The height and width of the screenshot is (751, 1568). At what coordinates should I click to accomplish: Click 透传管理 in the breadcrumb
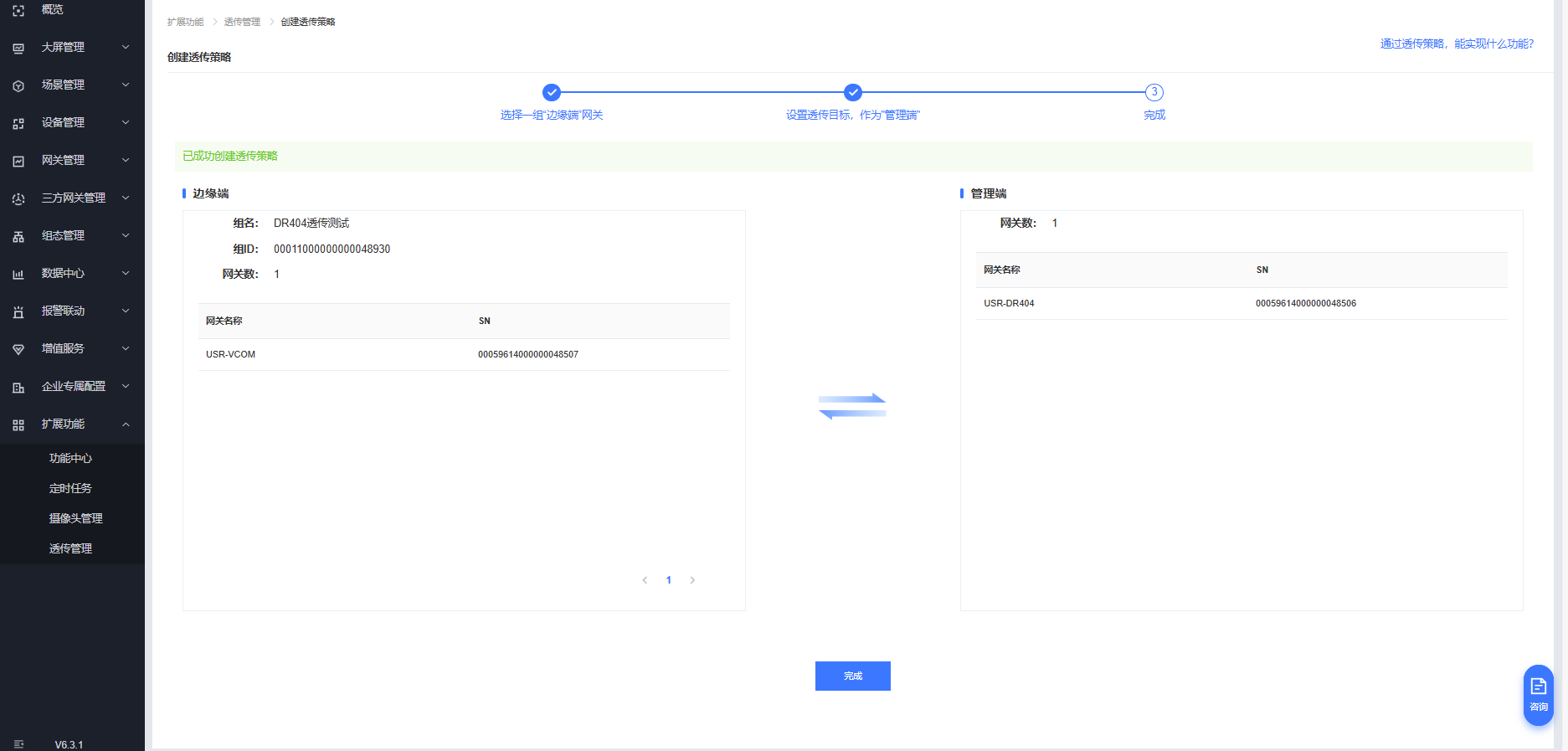click(242, 22)
